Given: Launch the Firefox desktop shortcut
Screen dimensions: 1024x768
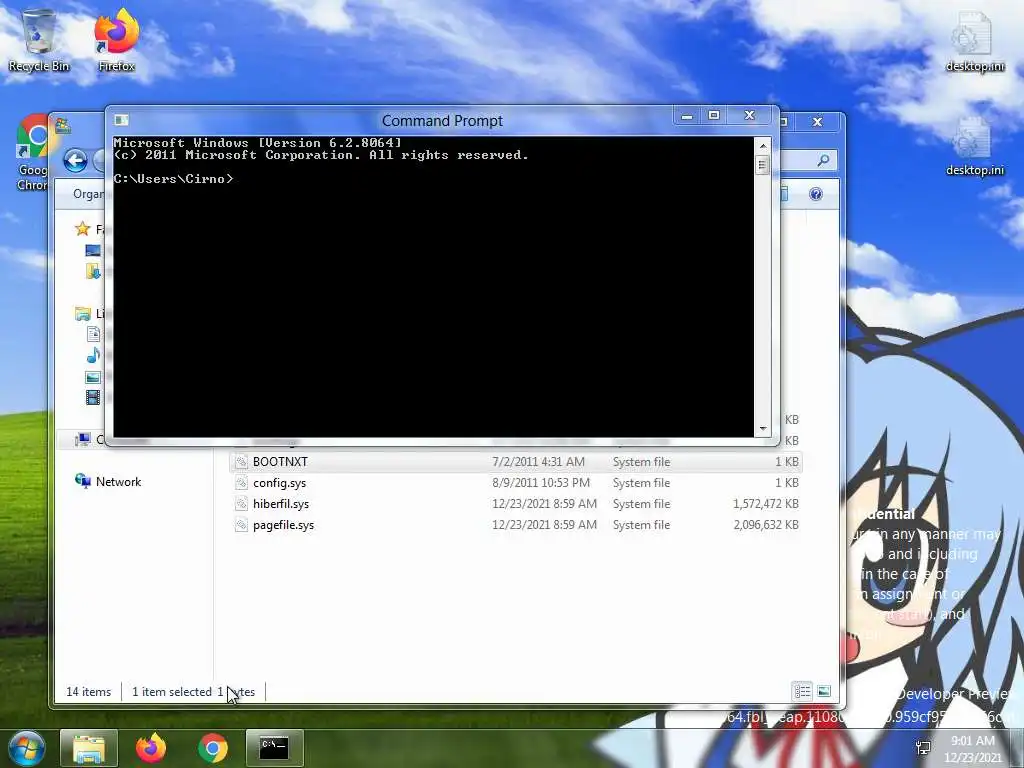Looking at the screenshot, I should pos(116,40).
